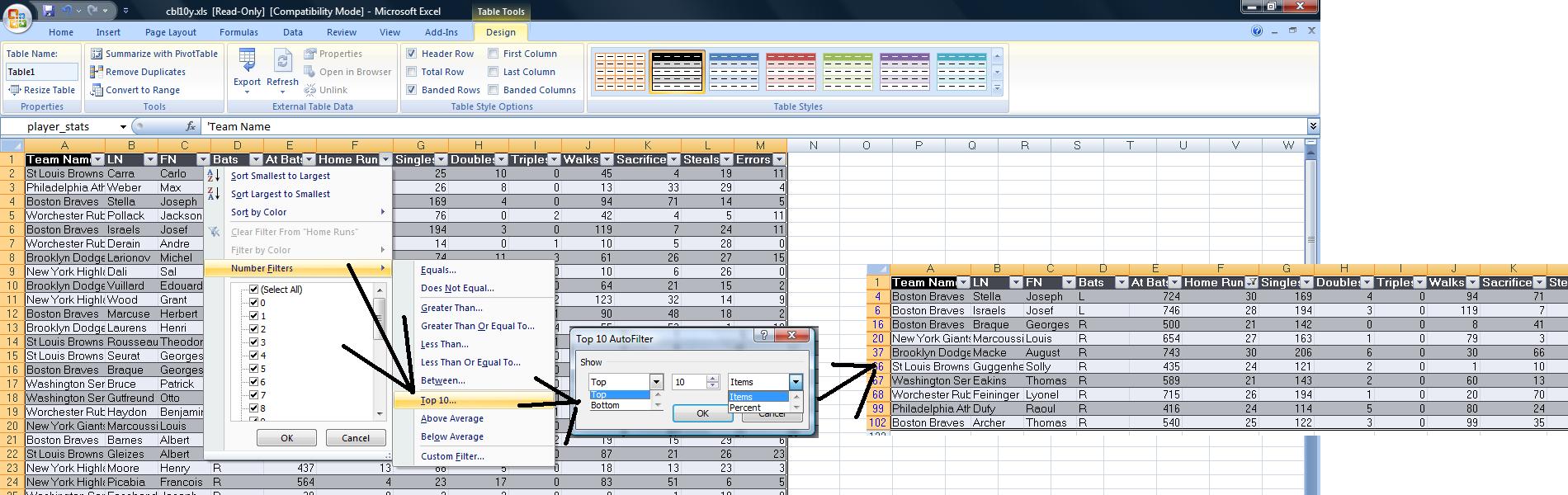Select Bottom in the Show list

click(x=605, y=405)
